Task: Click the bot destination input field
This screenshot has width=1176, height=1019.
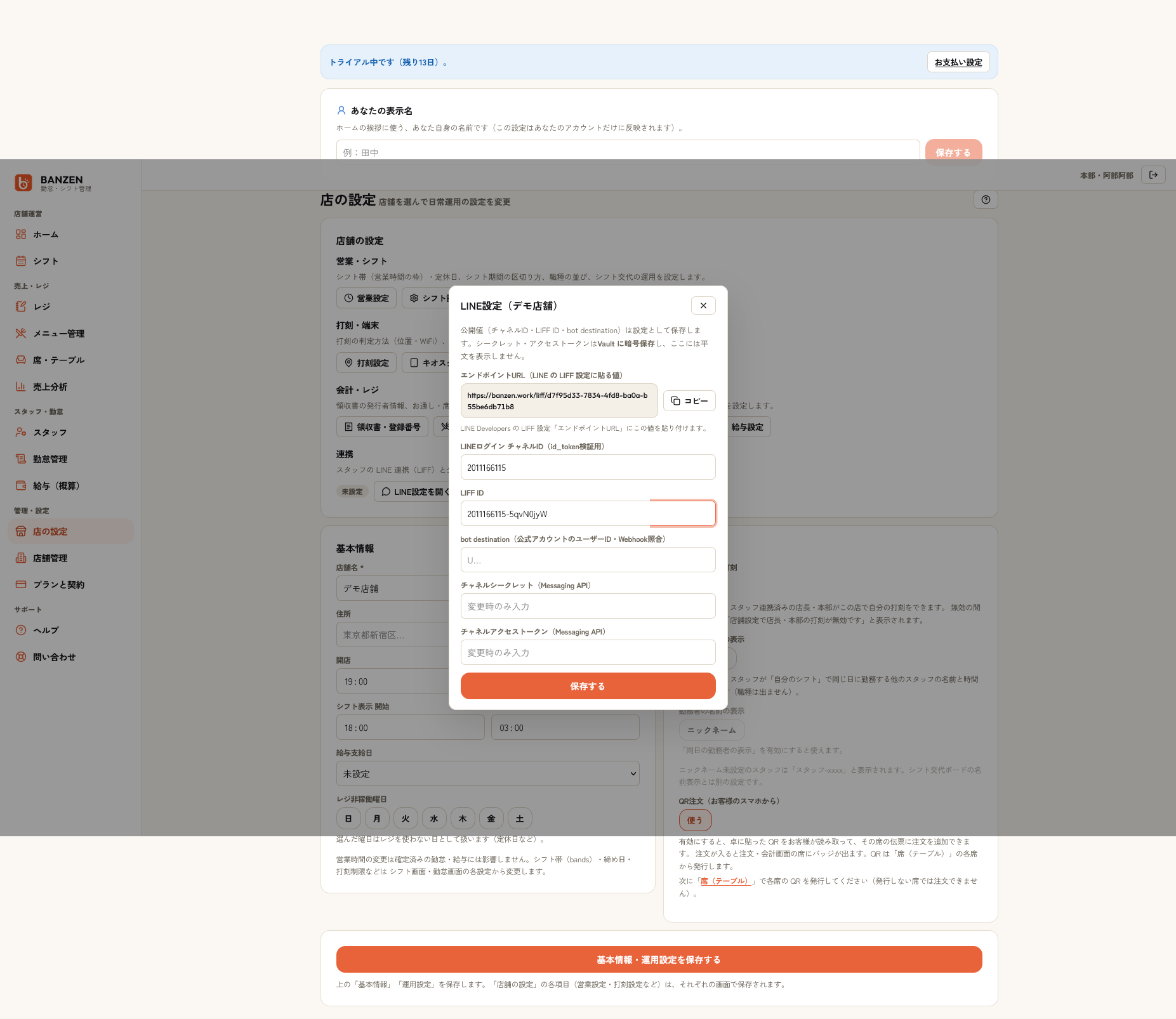Action: click(x=588, y=560)
